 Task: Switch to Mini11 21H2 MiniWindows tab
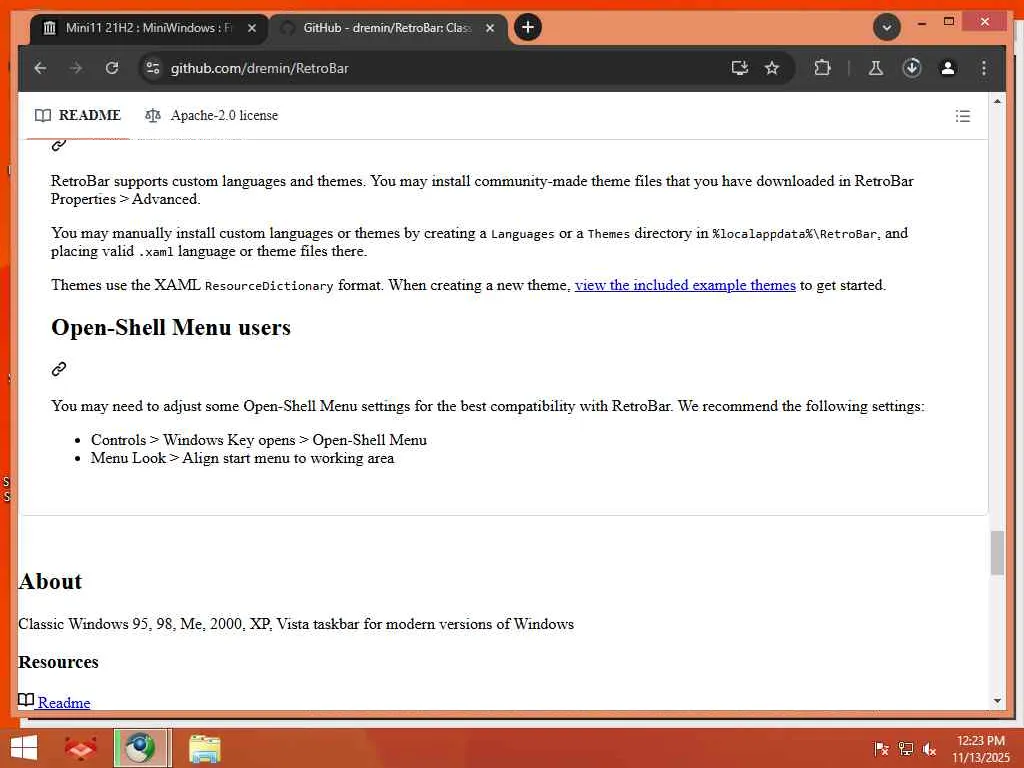click(x=148, y=28)
